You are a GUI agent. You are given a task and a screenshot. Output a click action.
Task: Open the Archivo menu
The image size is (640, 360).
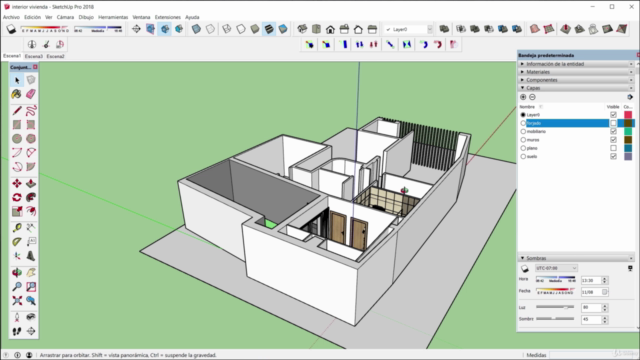coord(11,17)
